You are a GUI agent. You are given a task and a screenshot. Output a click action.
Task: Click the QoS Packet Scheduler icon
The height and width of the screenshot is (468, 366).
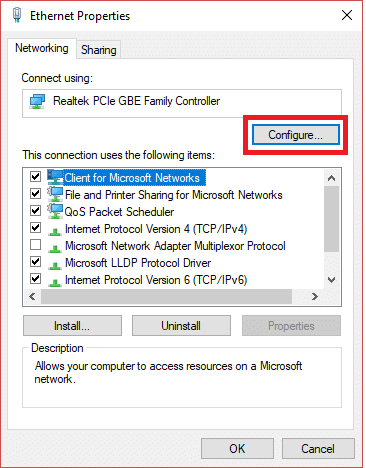pyautogui.click(x=55, y=211)
